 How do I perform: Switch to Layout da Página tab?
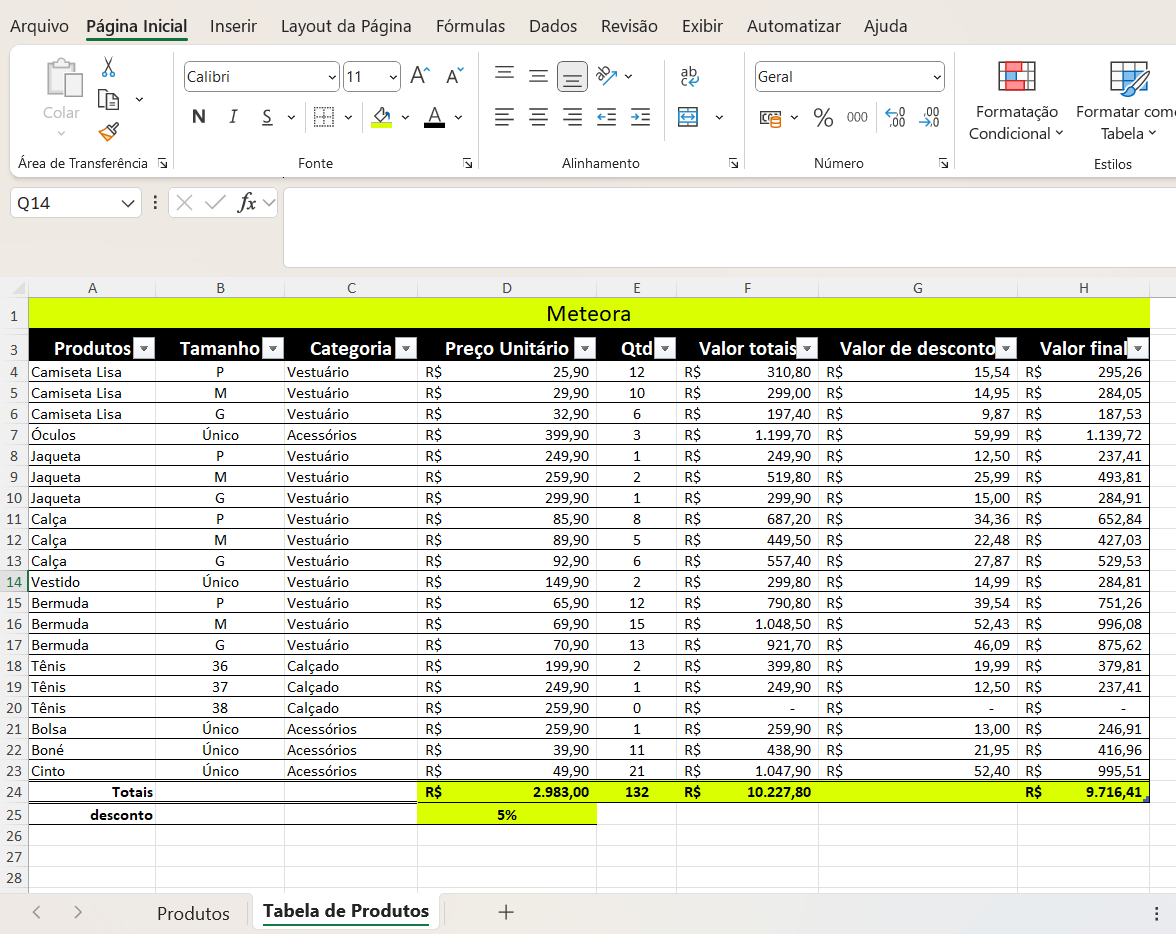coord(346,26)
